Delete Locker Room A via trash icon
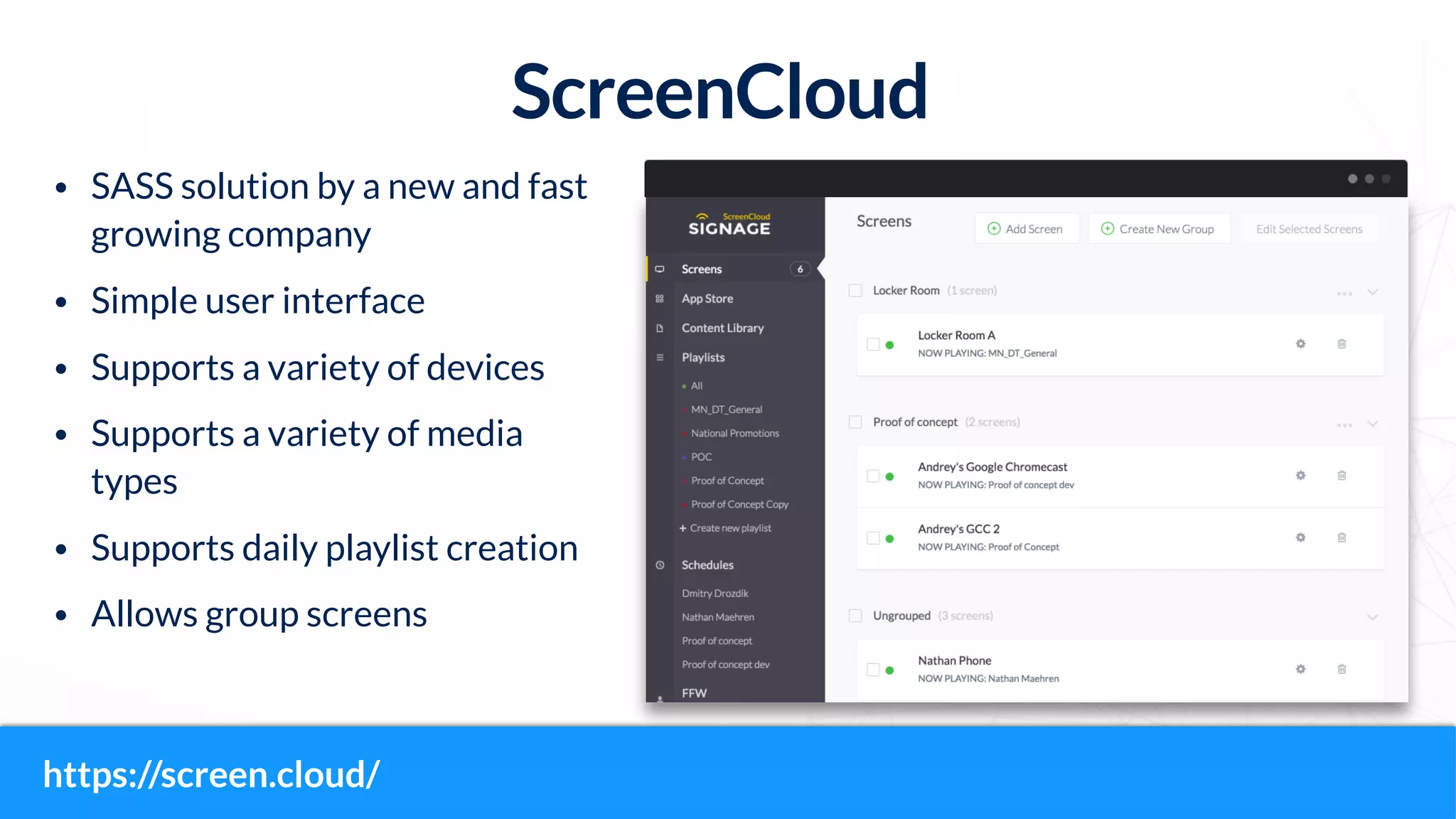This screenshot has height=819, width=1456. click(x=1342, y=344)
